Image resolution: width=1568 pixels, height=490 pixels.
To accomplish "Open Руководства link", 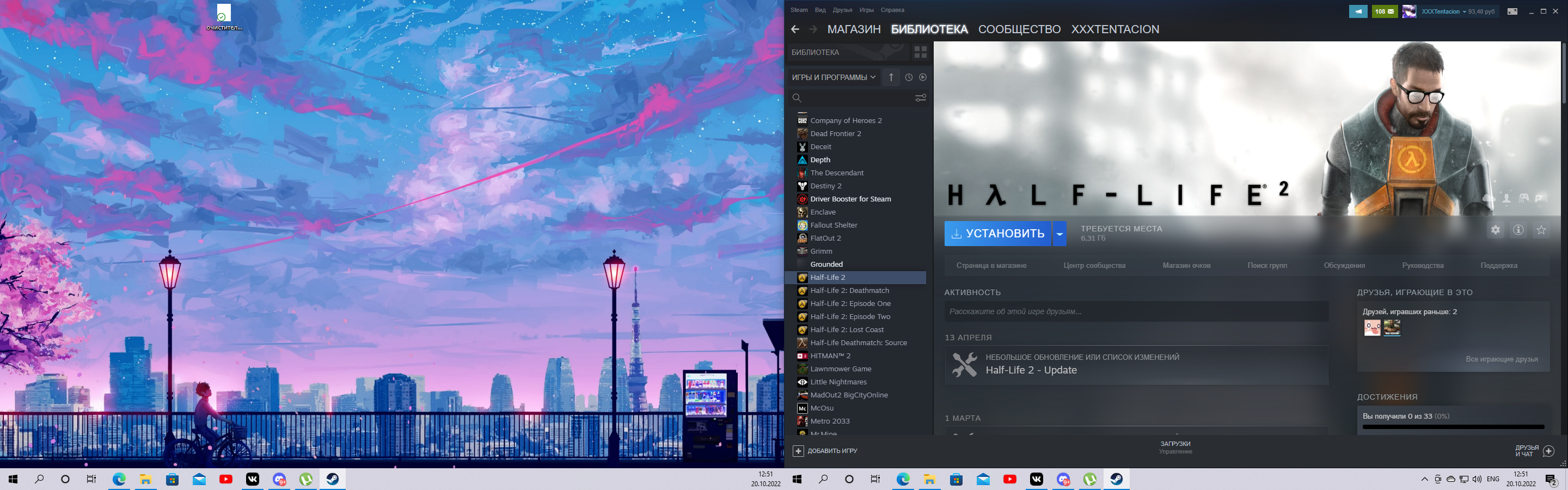I will [x=1423, y=265].
